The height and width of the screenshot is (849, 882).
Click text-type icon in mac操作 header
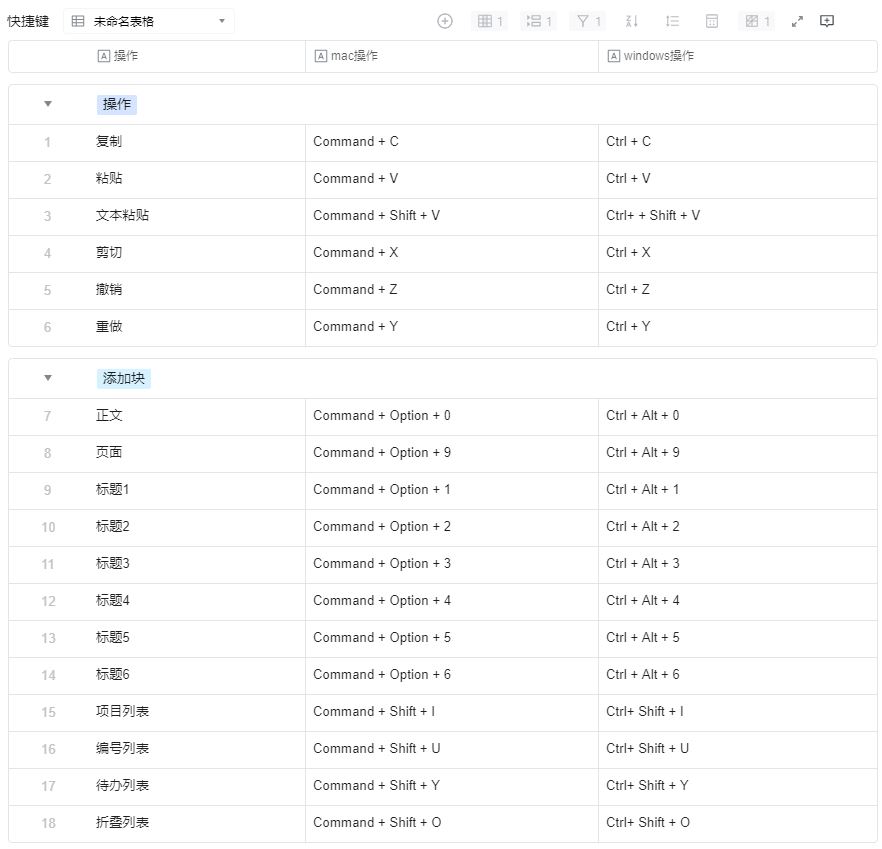[x=321, y=56]
